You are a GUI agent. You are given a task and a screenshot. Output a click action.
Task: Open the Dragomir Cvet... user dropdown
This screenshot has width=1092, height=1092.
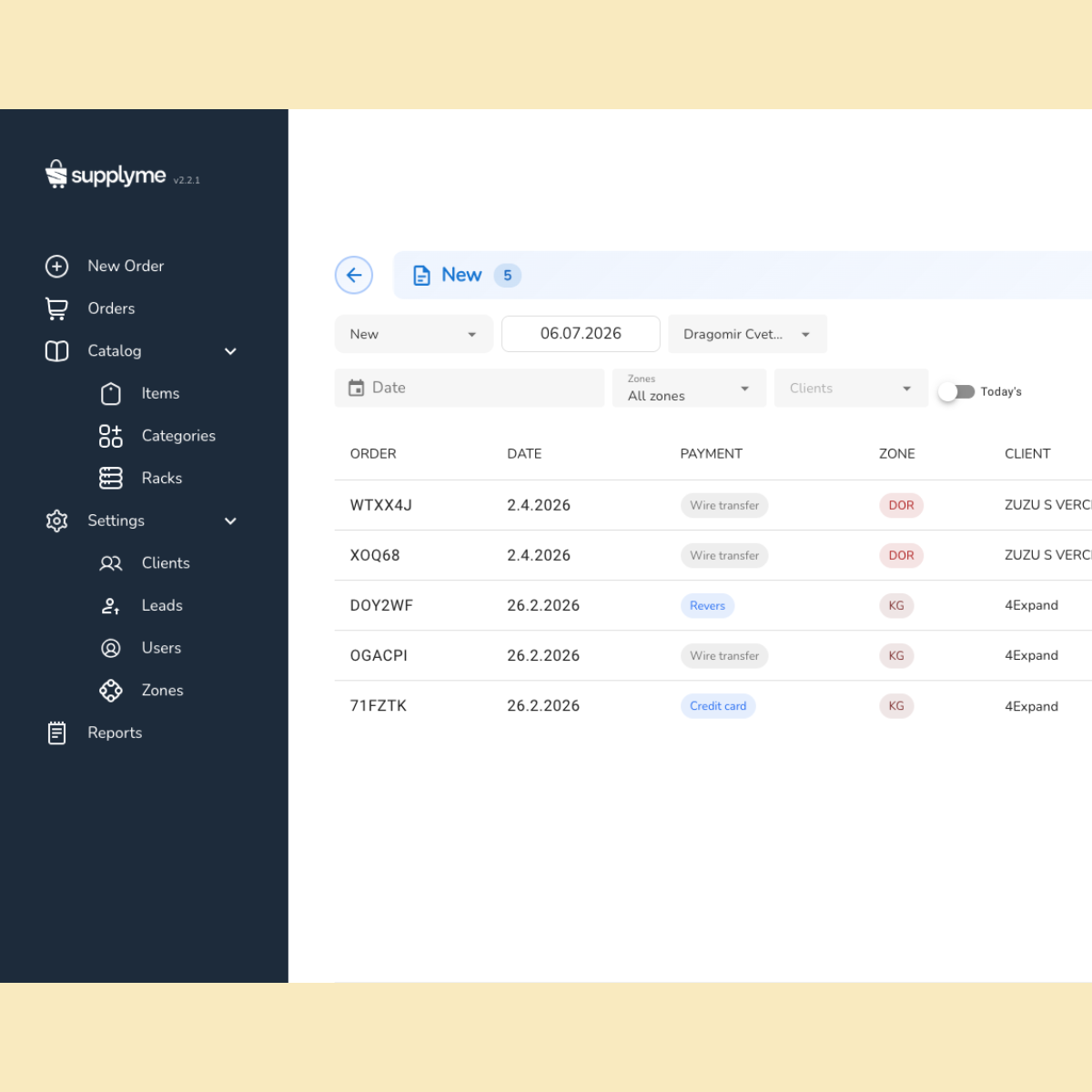747,334
